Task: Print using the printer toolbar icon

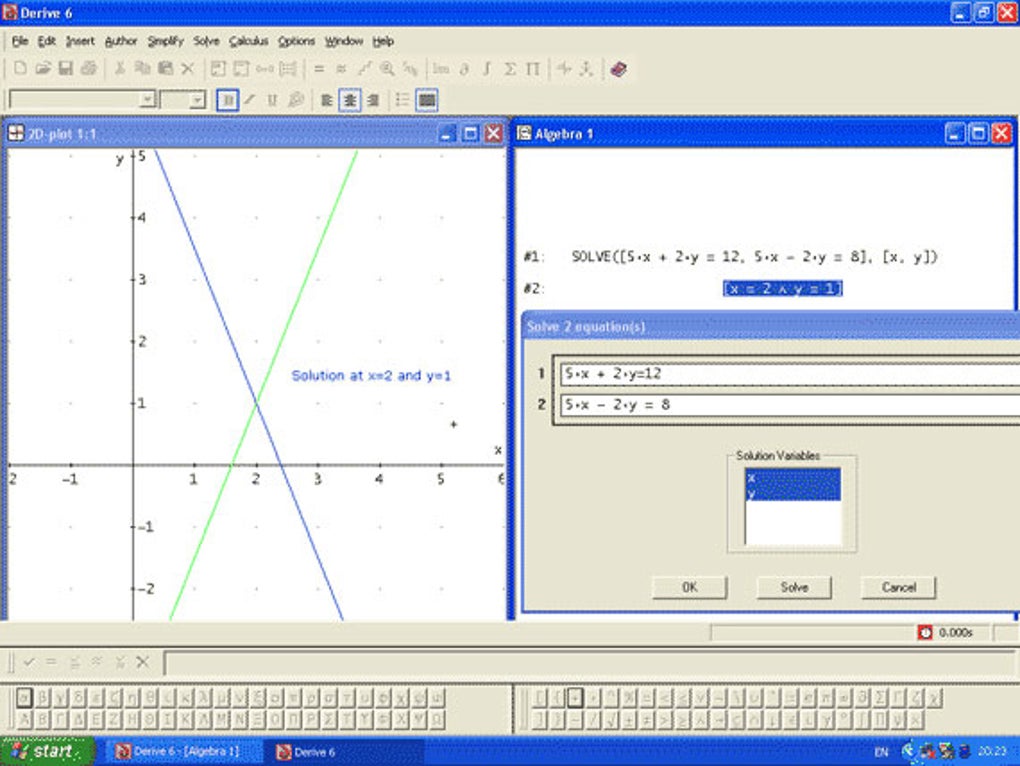Action: (x=88, y=68)
